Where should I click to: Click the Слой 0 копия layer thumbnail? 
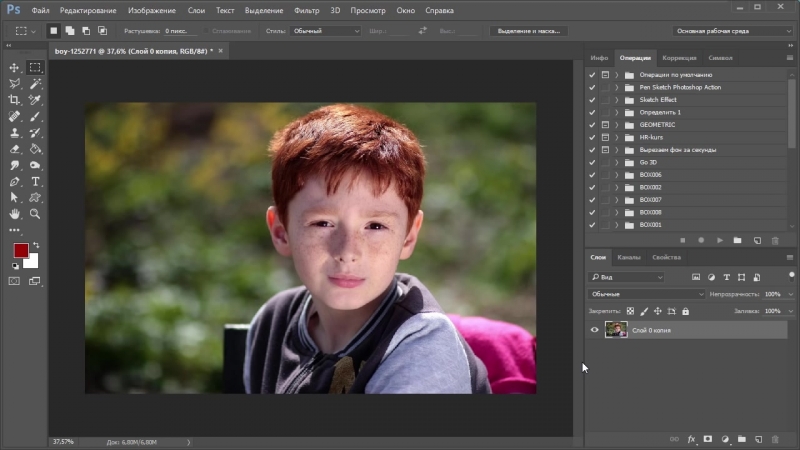coord(616,329)
